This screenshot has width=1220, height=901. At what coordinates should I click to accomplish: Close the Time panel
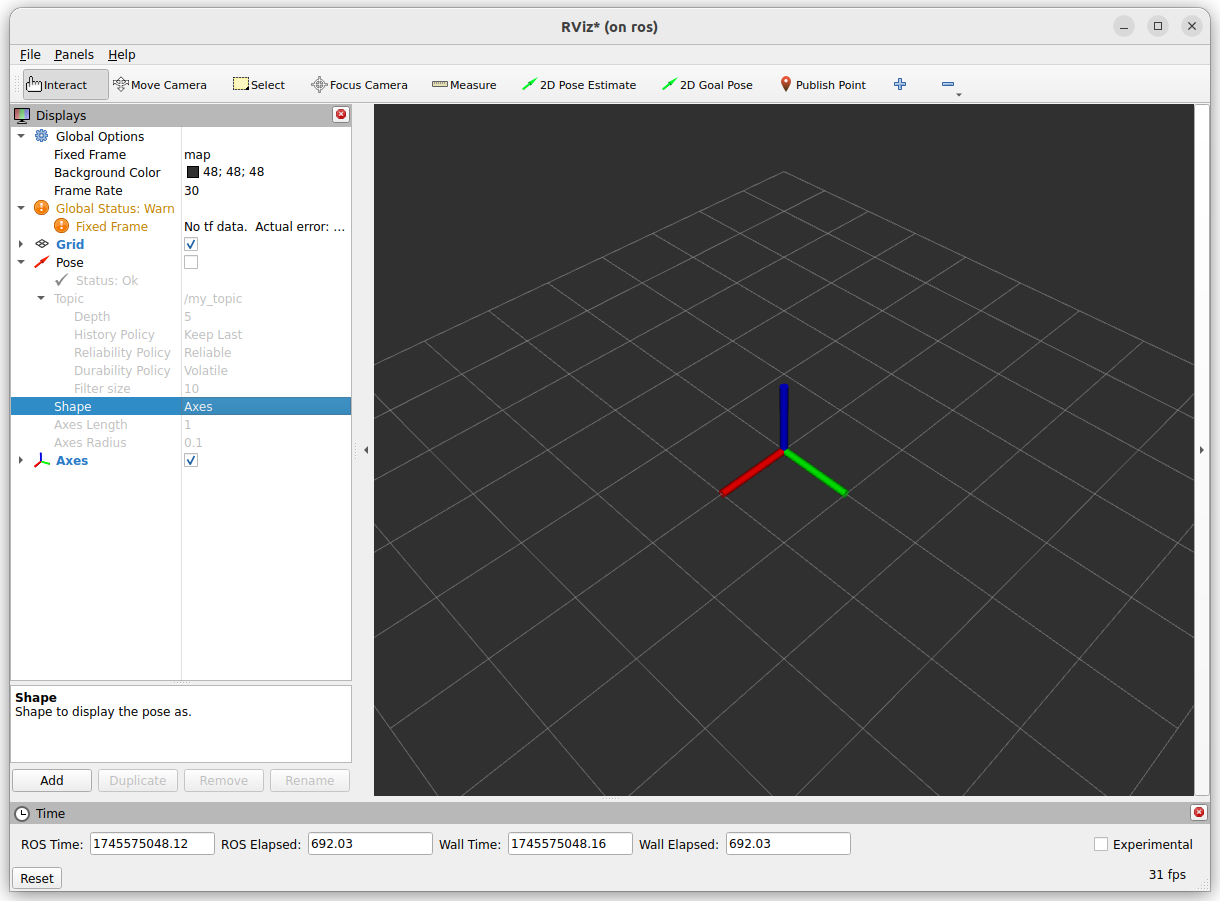point(1199,813)
